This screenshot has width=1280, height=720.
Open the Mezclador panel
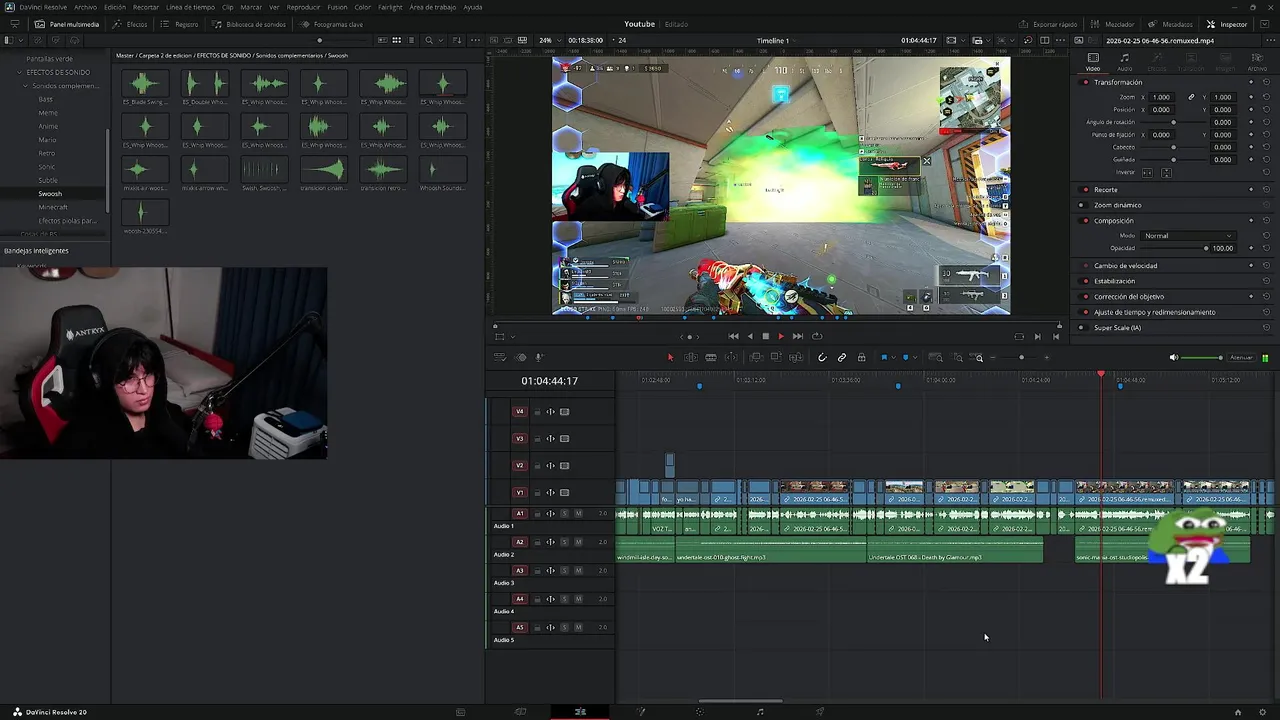(1113, 24)
